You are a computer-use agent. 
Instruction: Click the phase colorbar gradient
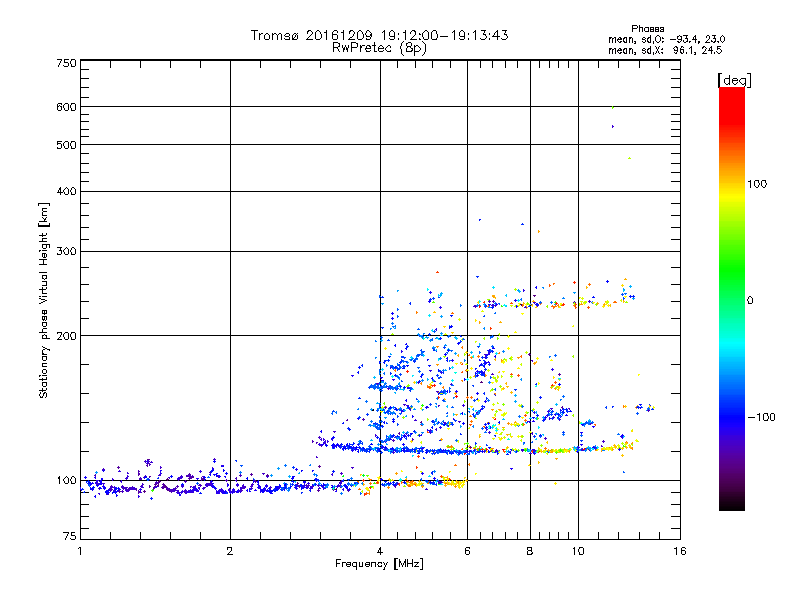(x=732, y=298)
